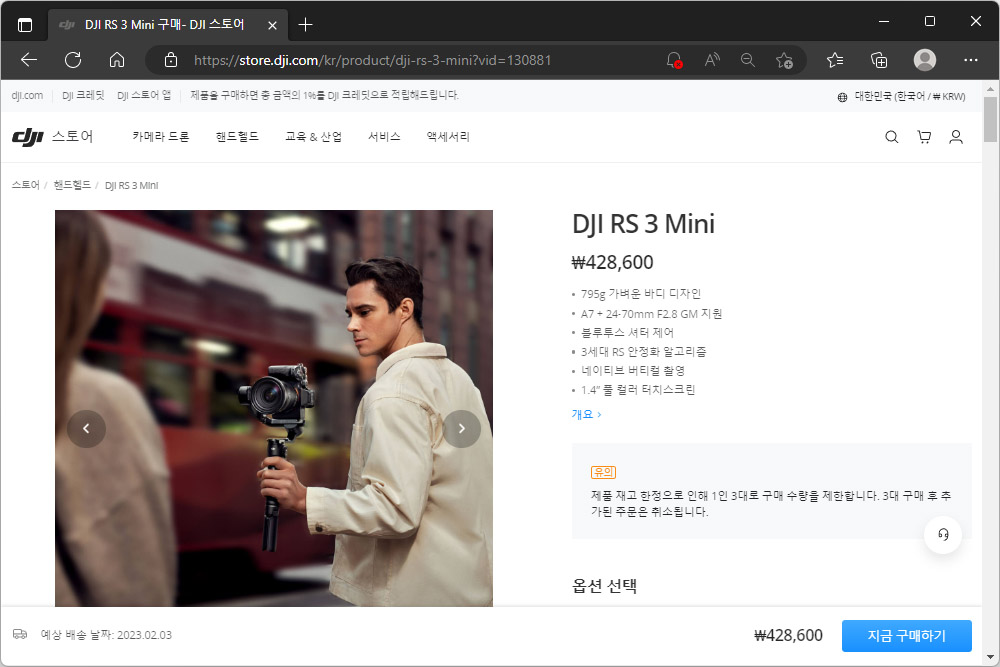Open browser profile avatar
This screenshot has width=1000, height=667.
tap(925, 60)
